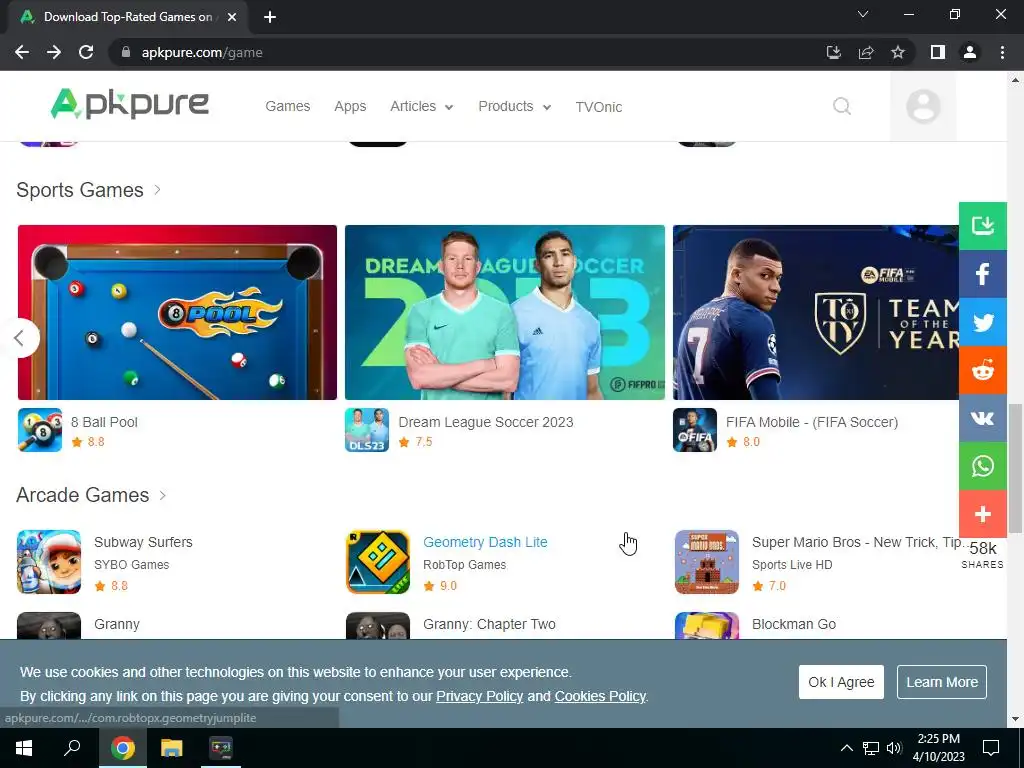Show hidden system tray icons
Screen dimensions: 1024x768
(x=846, y=748)
